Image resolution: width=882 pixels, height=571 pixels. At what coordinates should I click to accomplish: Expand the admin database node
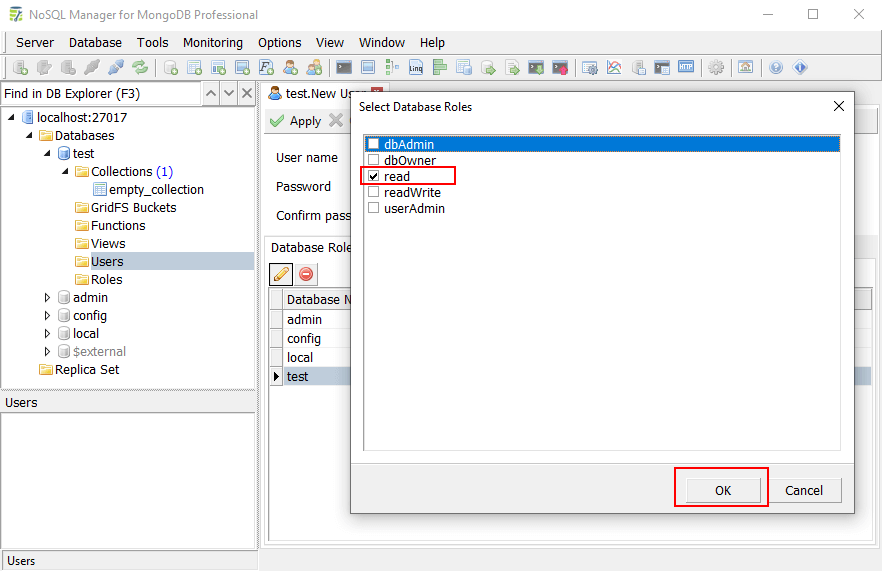click(x=47, y=298)
